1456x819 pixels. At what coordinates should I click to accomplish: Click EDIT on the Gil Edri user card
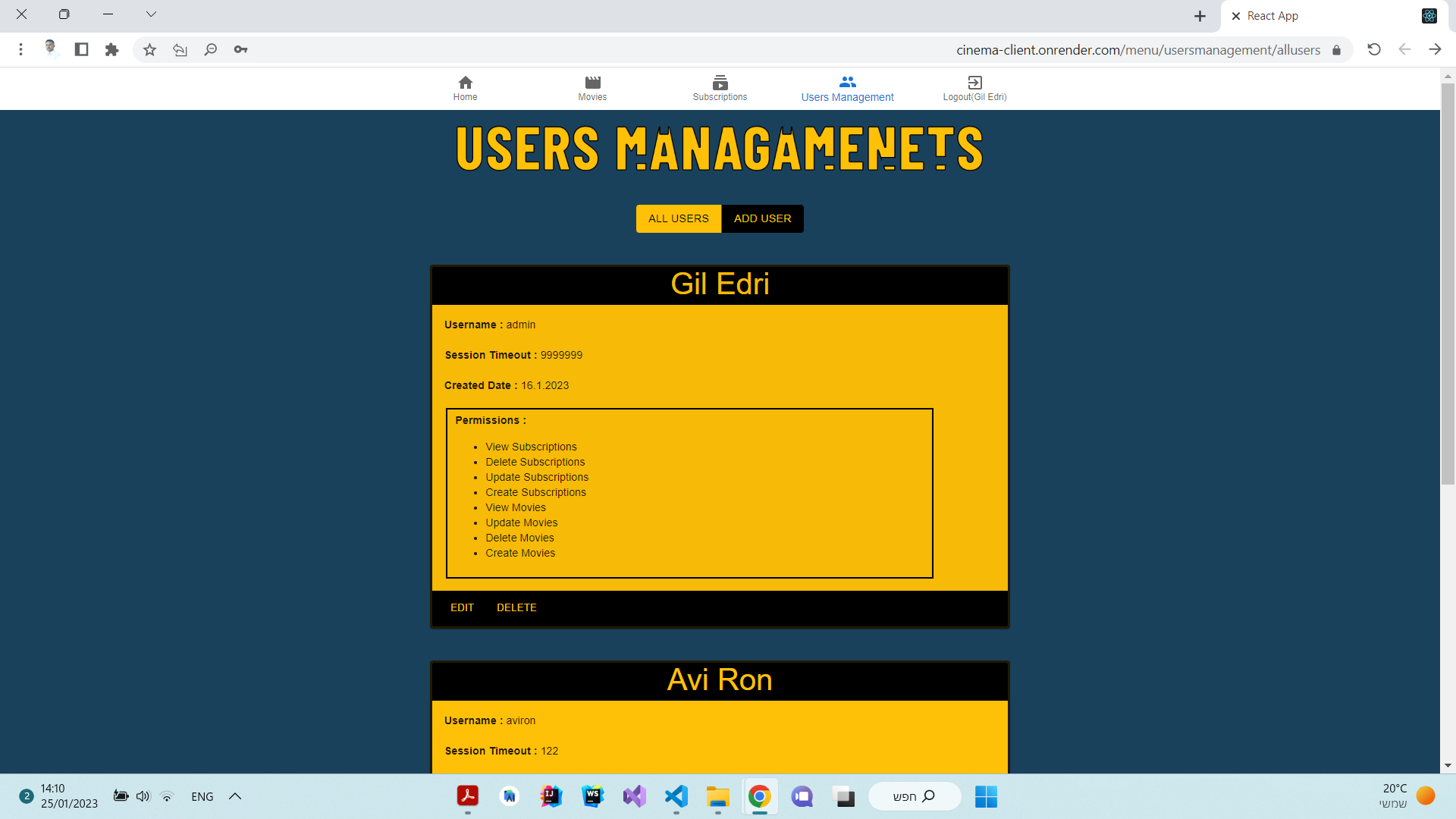coord(462,607)
